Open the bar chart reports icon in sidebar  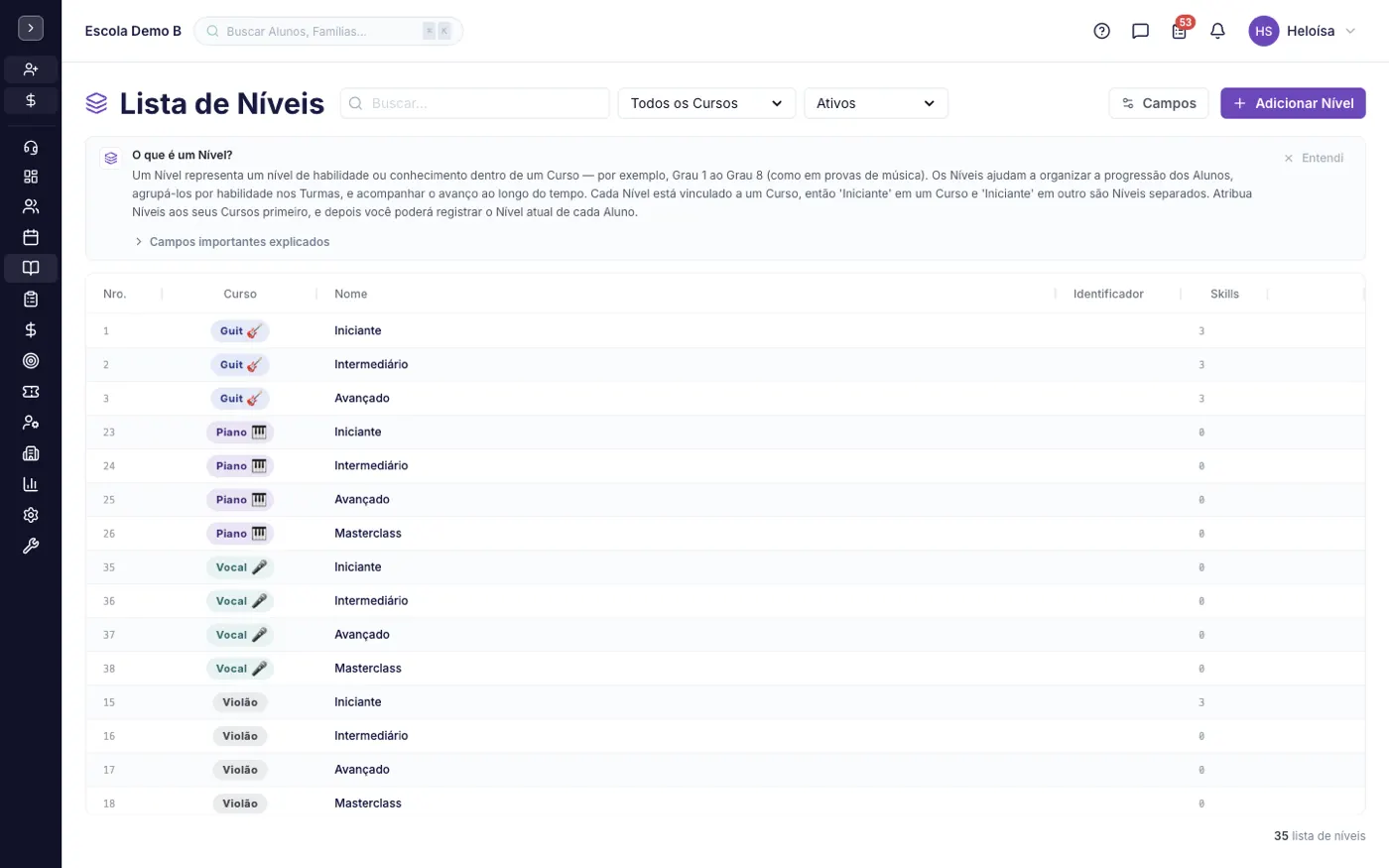31,484
